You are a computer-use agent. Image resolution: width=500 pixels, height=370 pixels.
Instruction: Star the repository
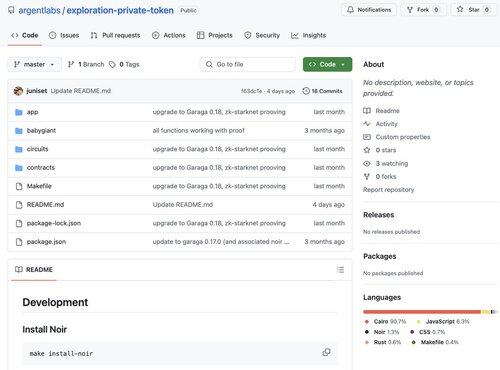tap(473, 10)
